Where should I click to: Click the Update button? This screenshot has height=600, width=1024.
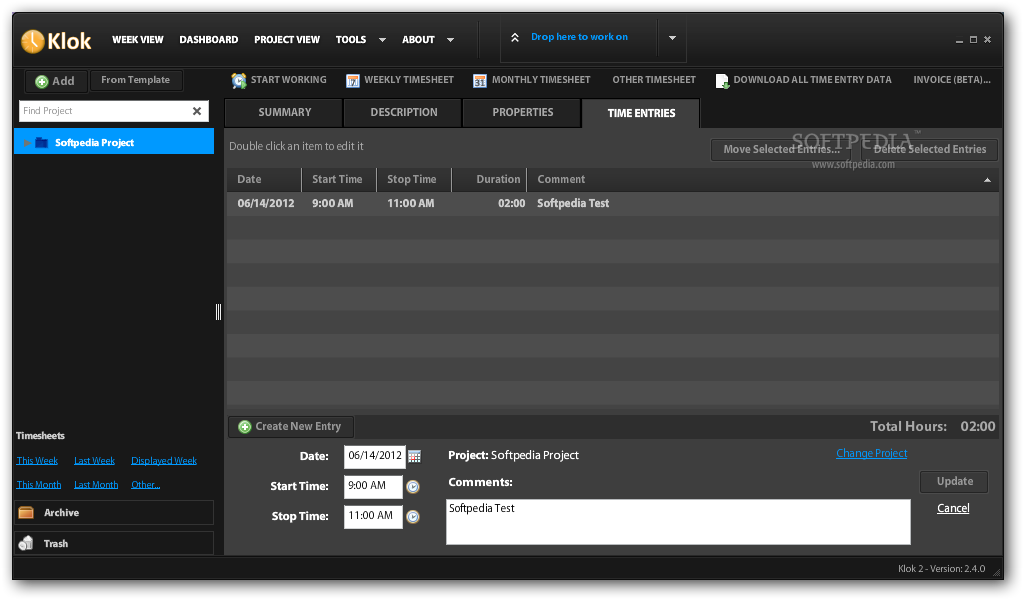coord(954,482)
